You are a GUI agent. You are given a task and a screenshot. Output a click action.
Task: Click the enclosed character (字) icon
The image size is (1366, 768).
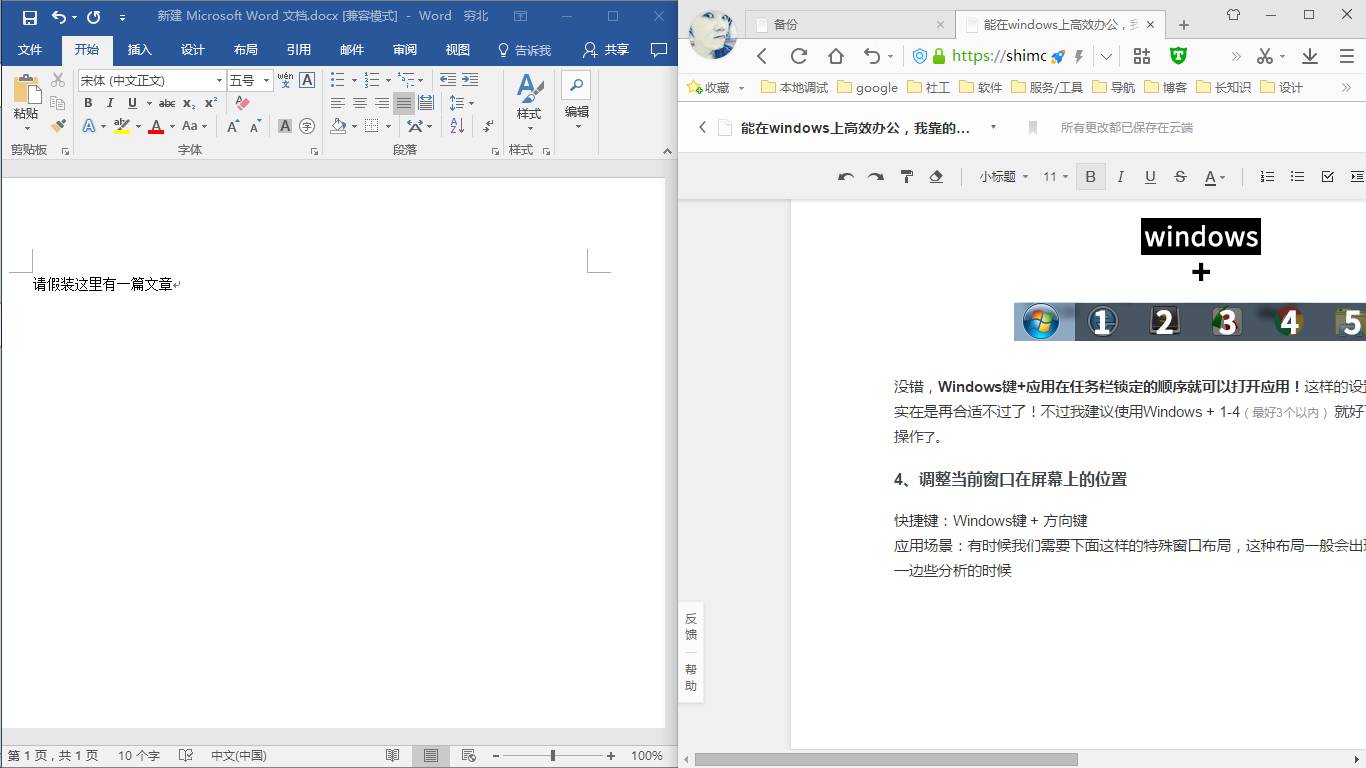(x=307, y=126)
